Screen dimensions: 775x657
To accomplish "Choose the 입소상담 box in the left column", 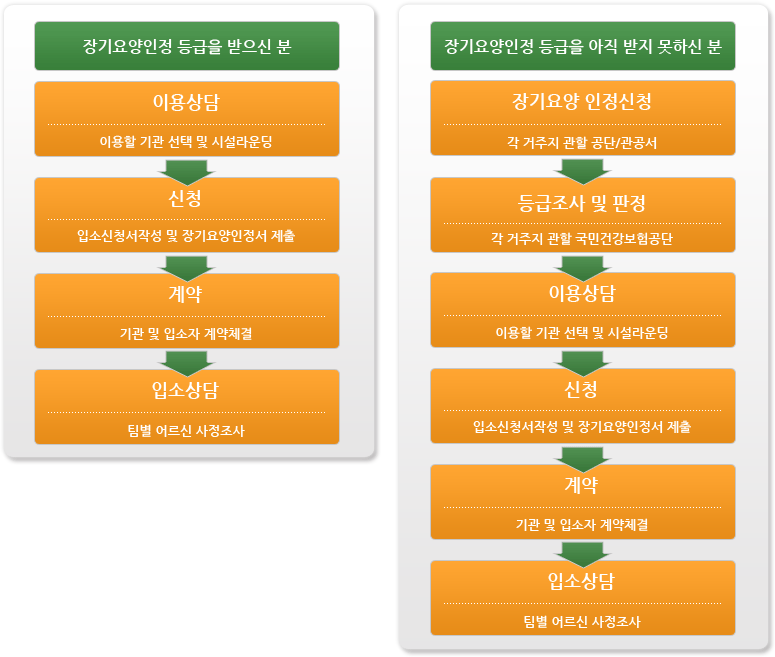I will pos(187,407).
